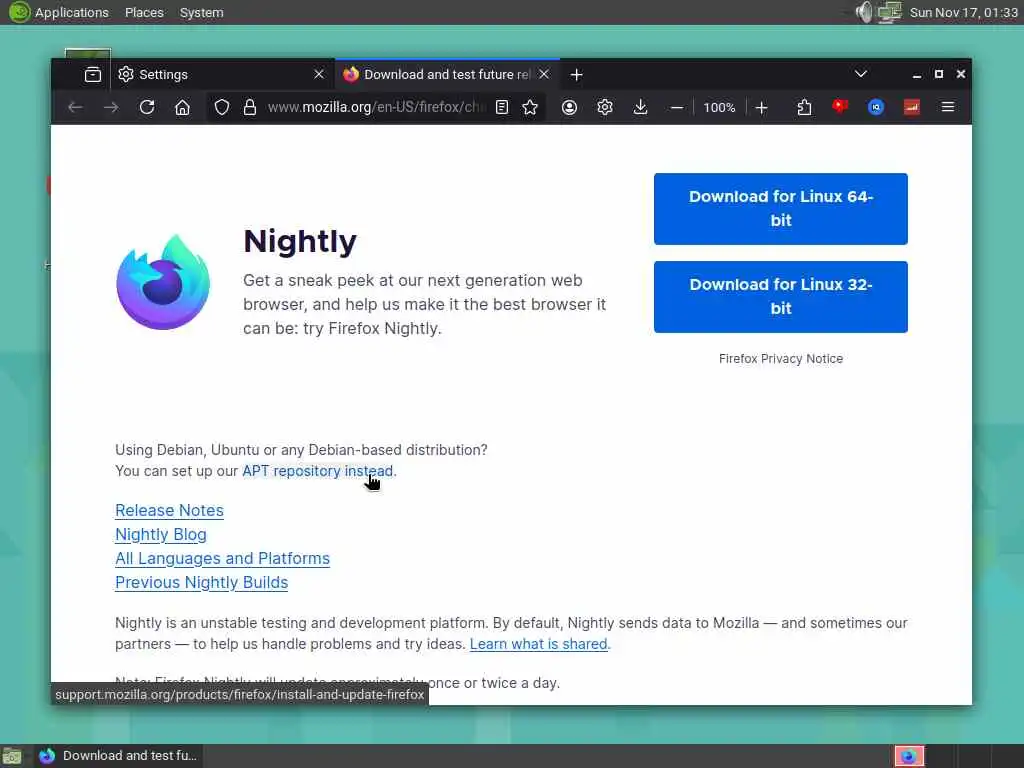1024x768 pixels.
Task: Click the red chart extension icon
Action: [x=912, y=107]
